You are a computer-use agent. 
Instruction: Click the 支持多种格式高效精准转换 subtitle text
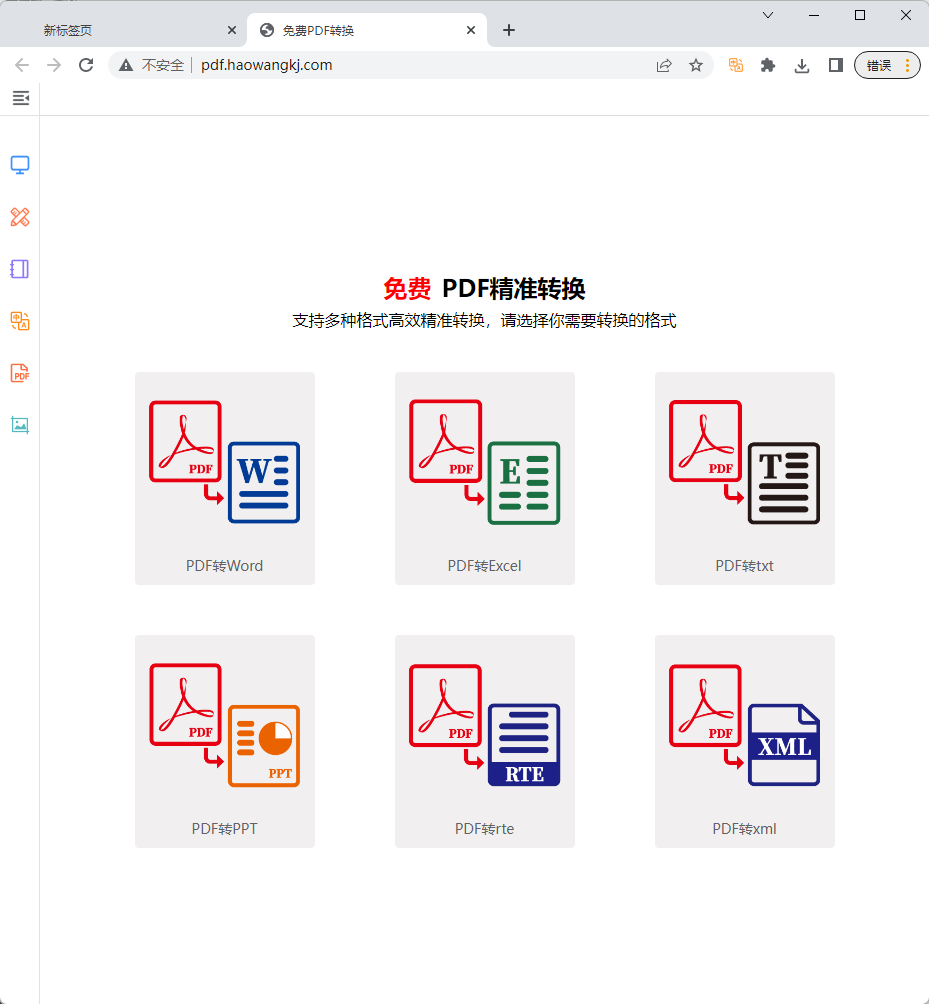pyautogui.click(x=484, y=321)
